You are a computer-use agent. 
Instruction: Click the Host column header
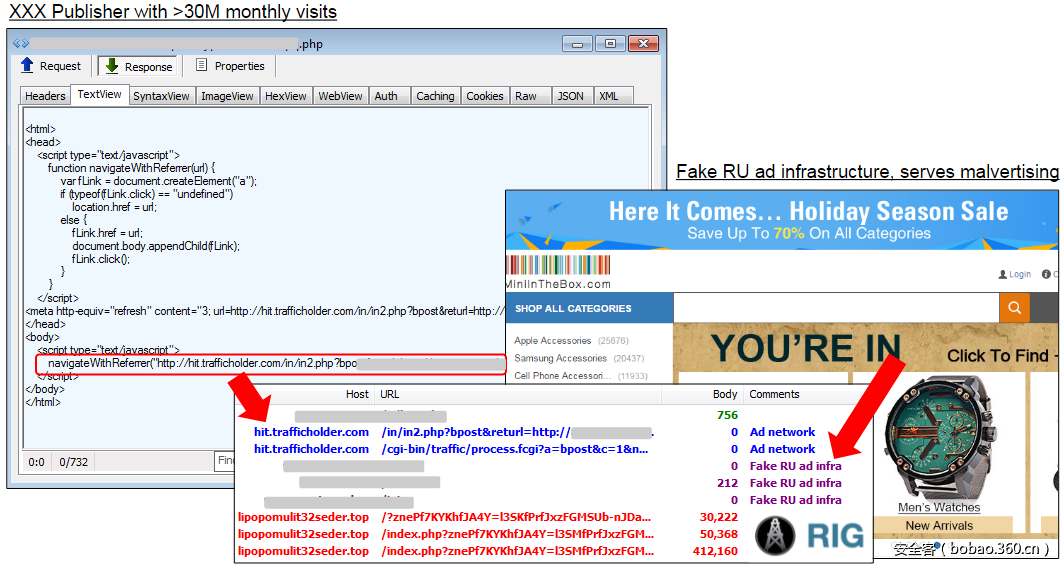pos(357,394)
